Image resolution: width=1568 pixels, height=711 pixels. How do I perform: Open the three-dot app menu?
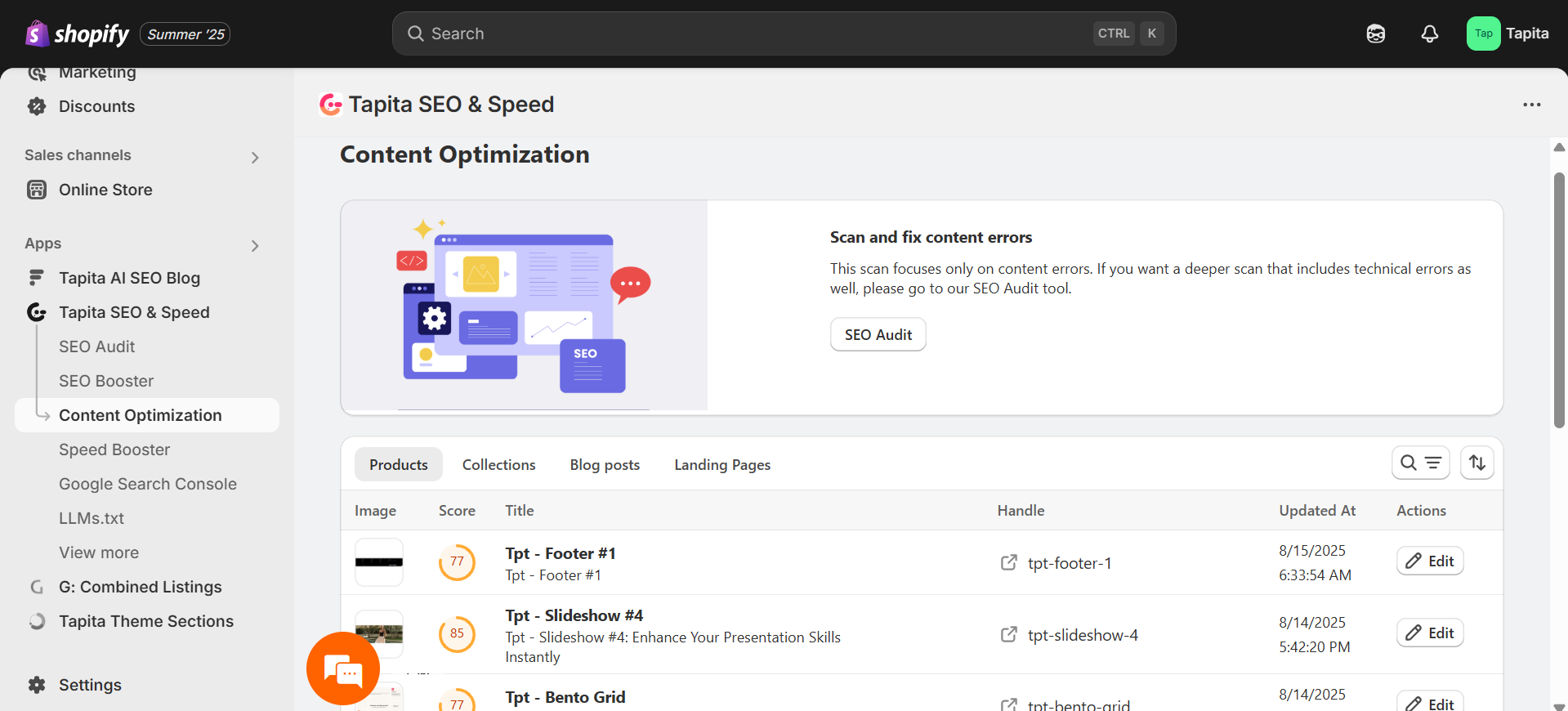click(1532, 105)
